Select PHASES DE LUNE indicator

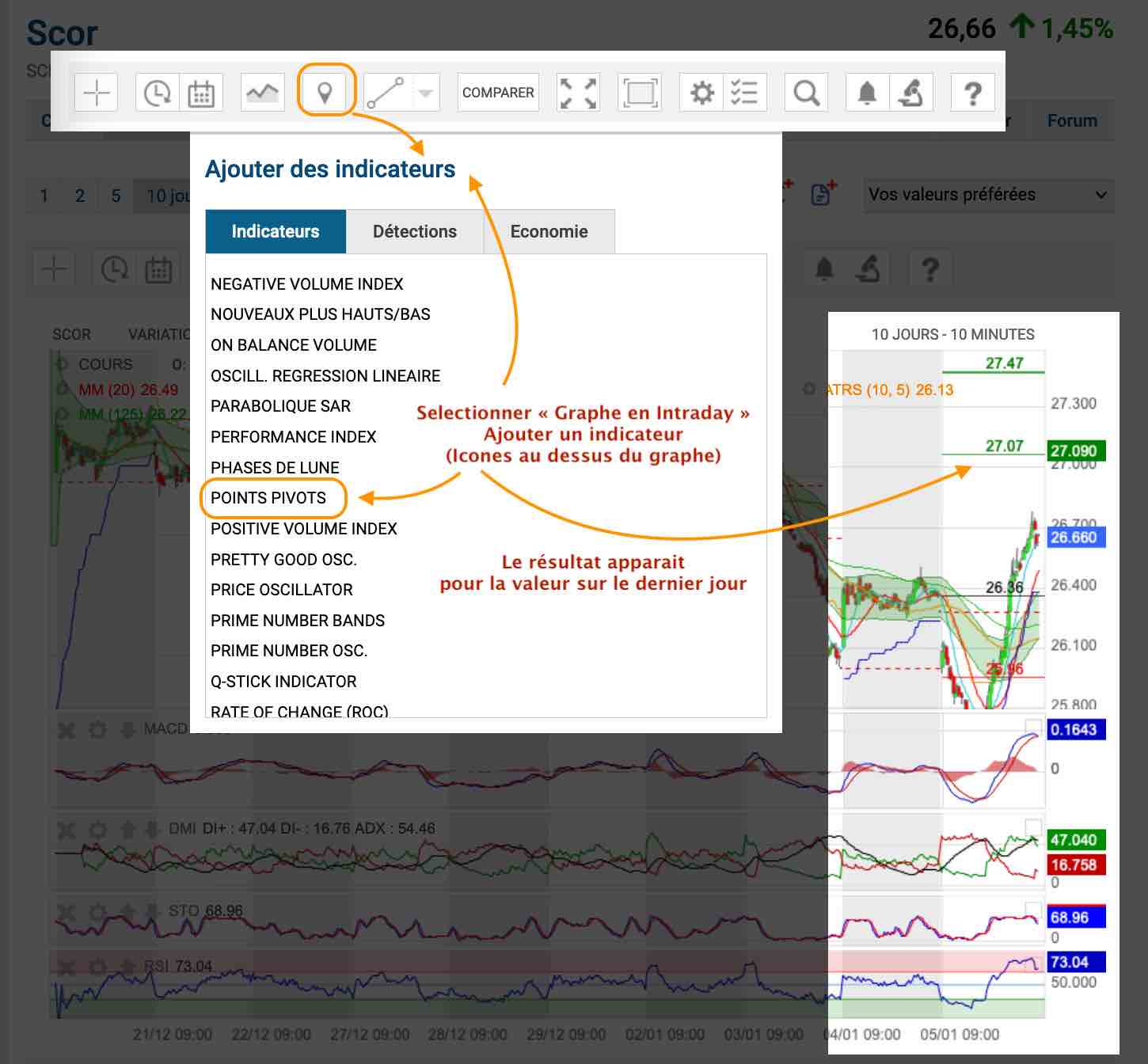tap(275, 468)
